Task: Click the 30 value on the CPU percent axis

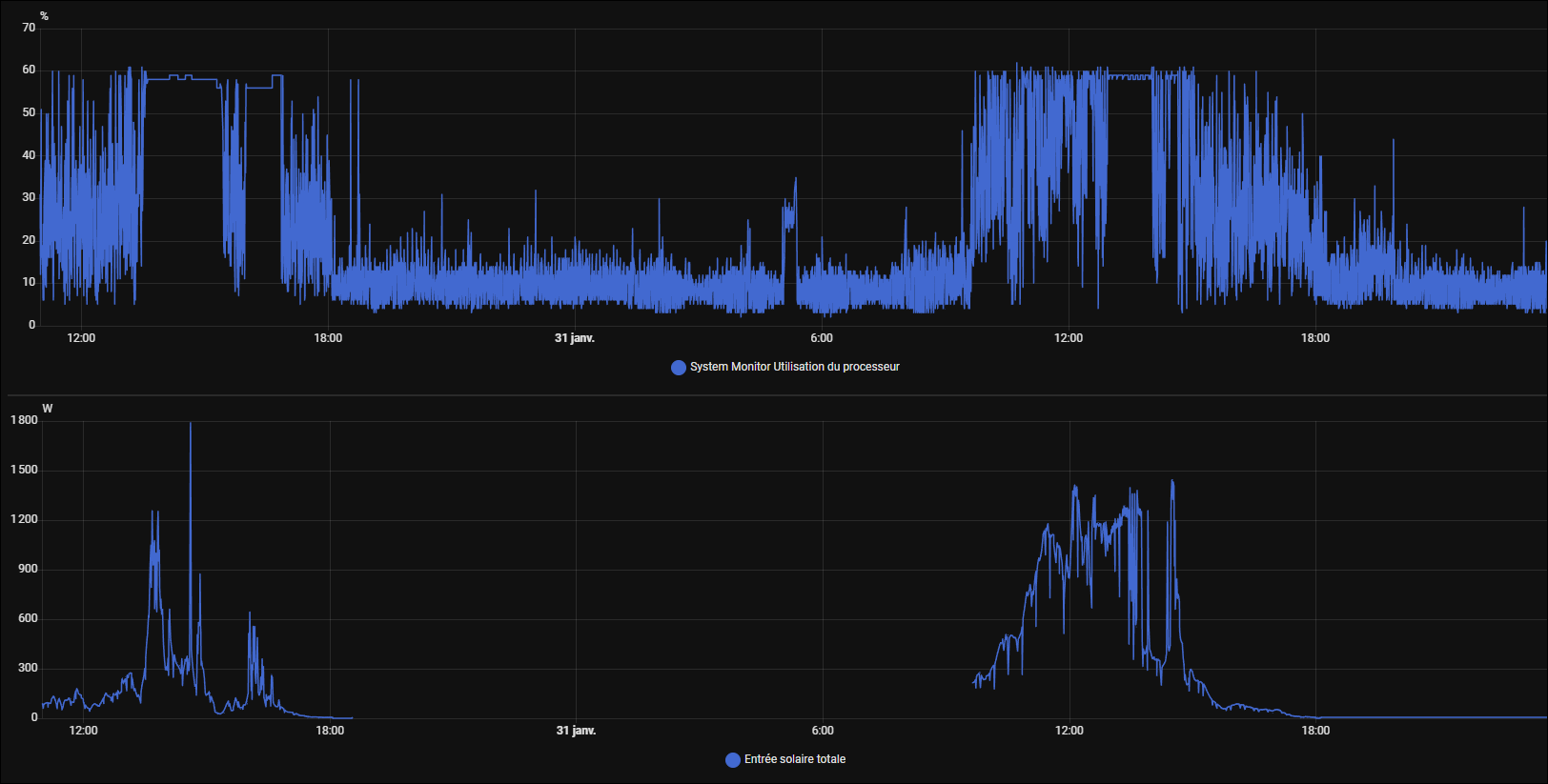Action: coord(29,197)
